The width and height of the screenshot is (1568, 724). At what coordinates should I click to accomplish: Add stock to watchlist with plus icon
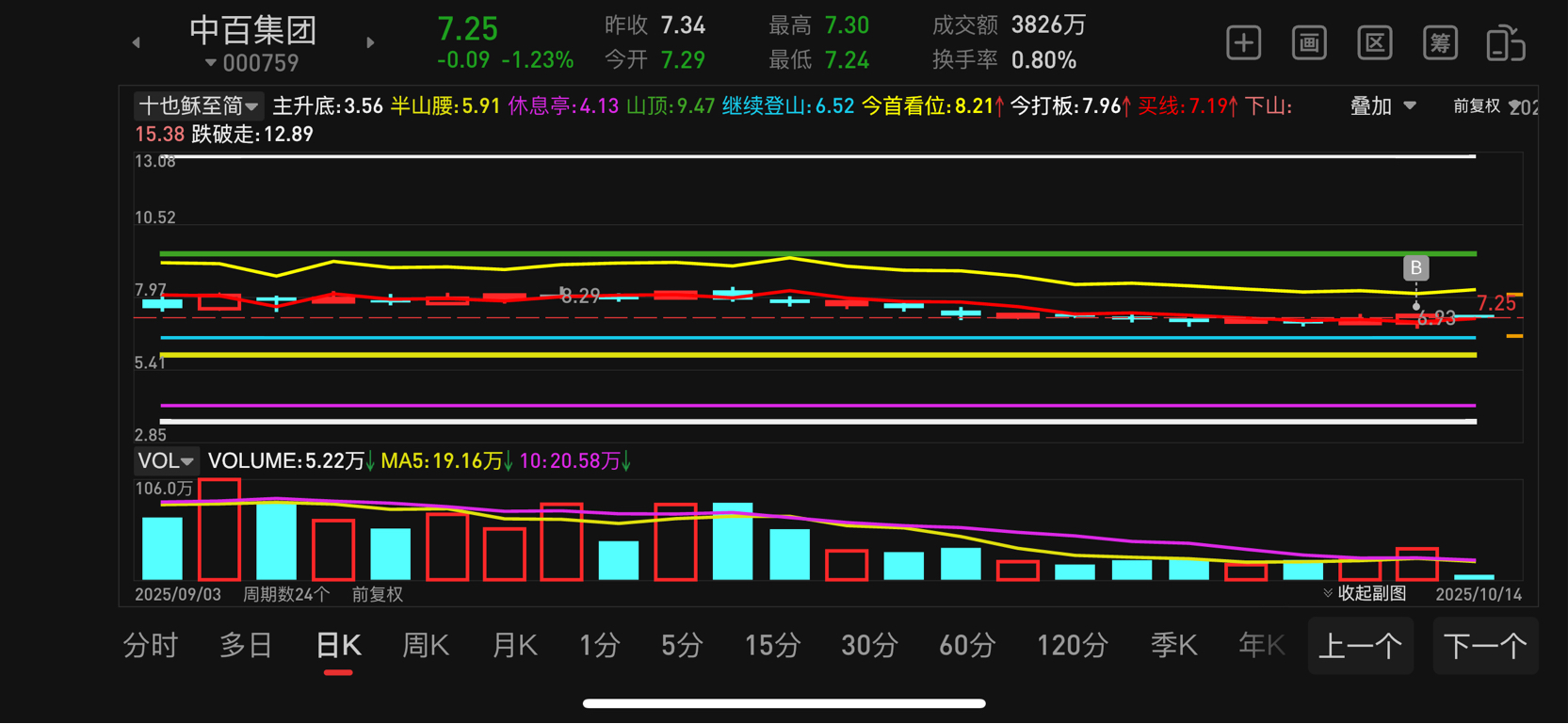coord(1243,43)
